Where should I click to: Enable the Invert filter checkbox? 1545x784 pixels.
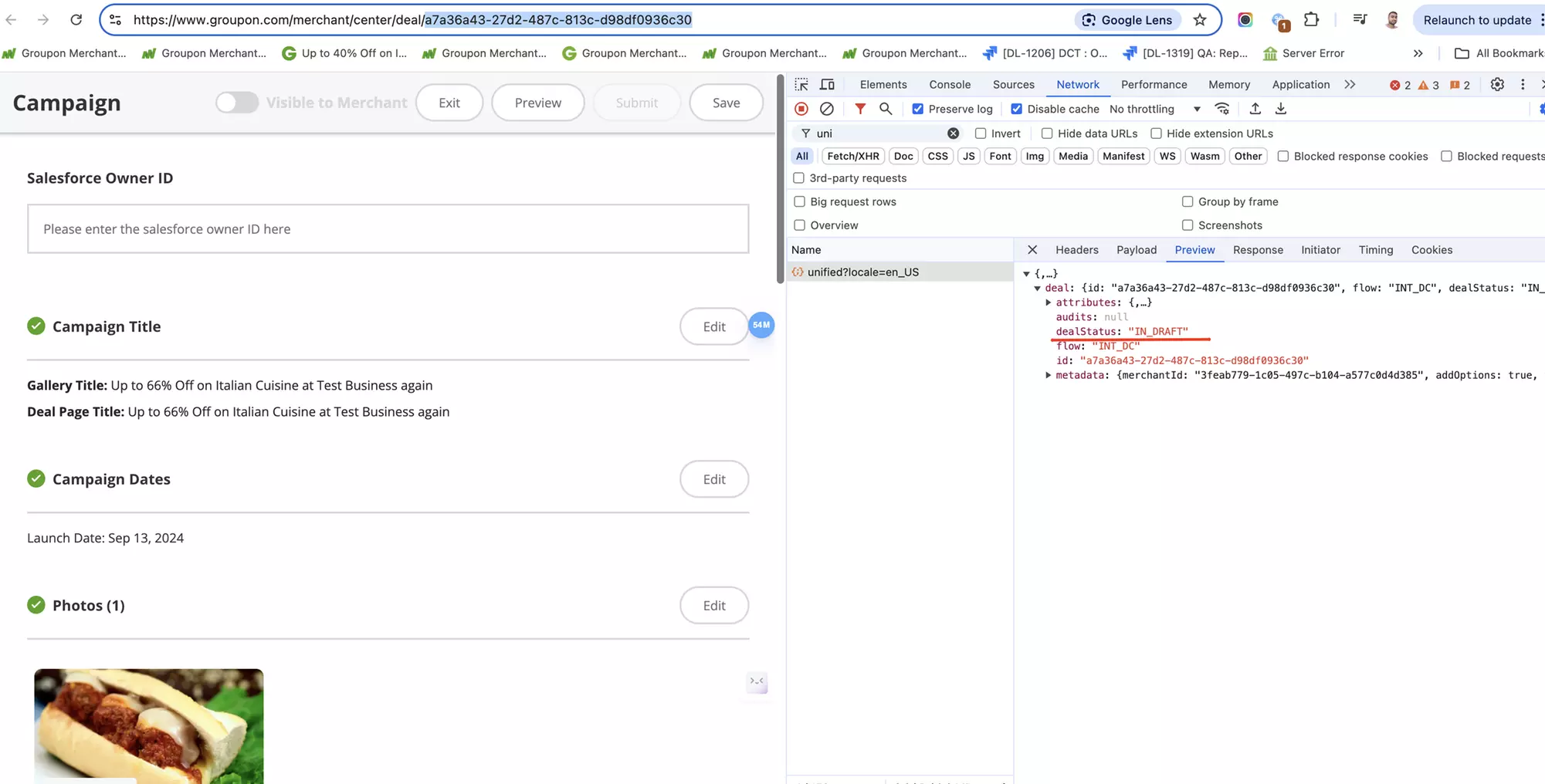pos(981,133)
